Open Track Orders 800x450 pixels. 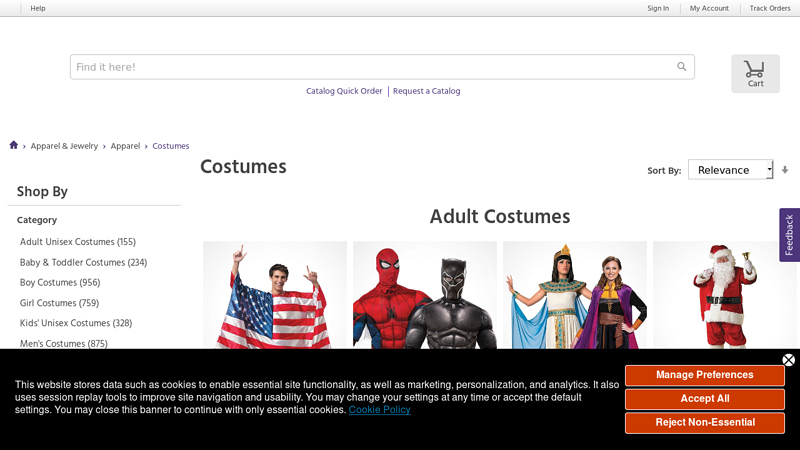coord(770,8)
